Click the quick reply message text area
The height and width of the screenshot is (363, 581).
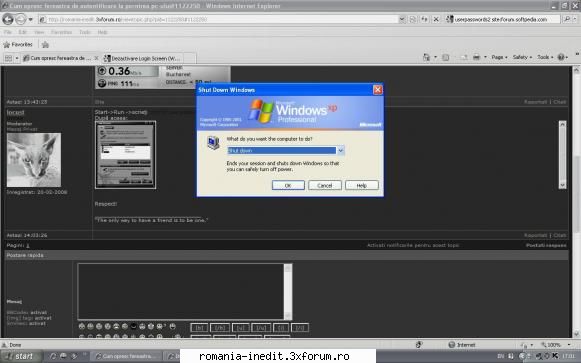181,292
